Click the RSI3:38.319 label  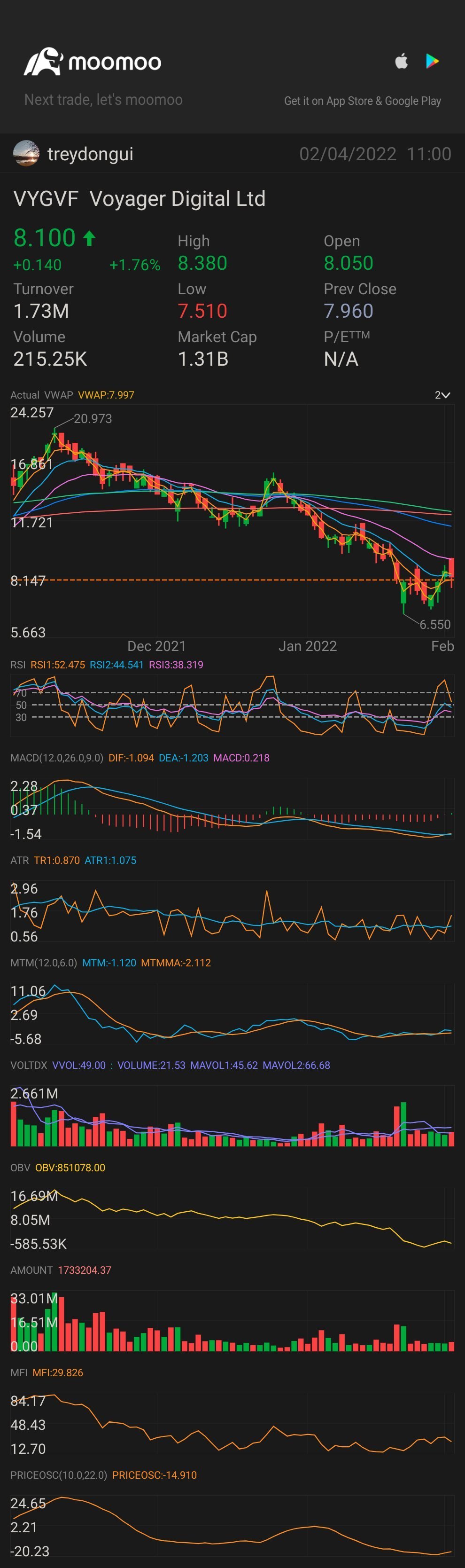176,665
